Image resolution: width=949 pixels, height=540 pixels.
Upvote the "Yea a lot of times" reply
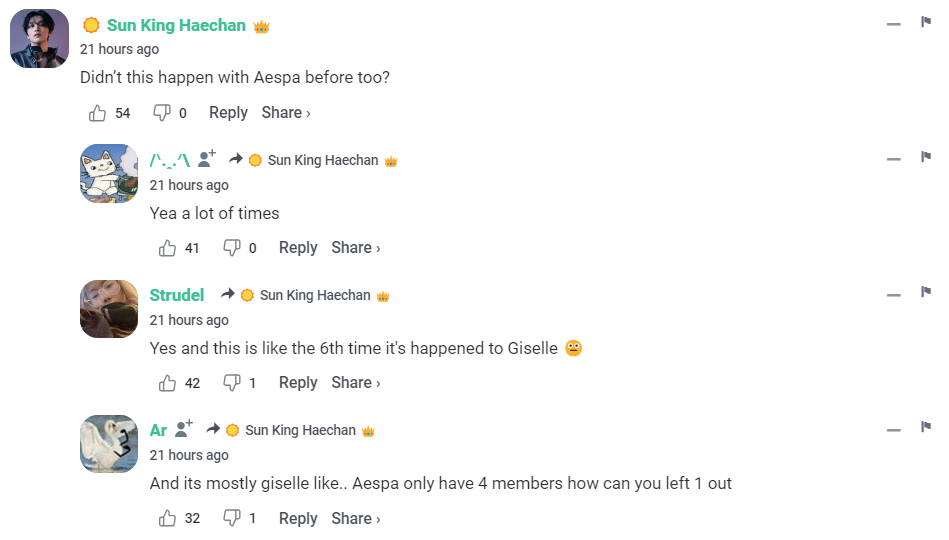167,248
